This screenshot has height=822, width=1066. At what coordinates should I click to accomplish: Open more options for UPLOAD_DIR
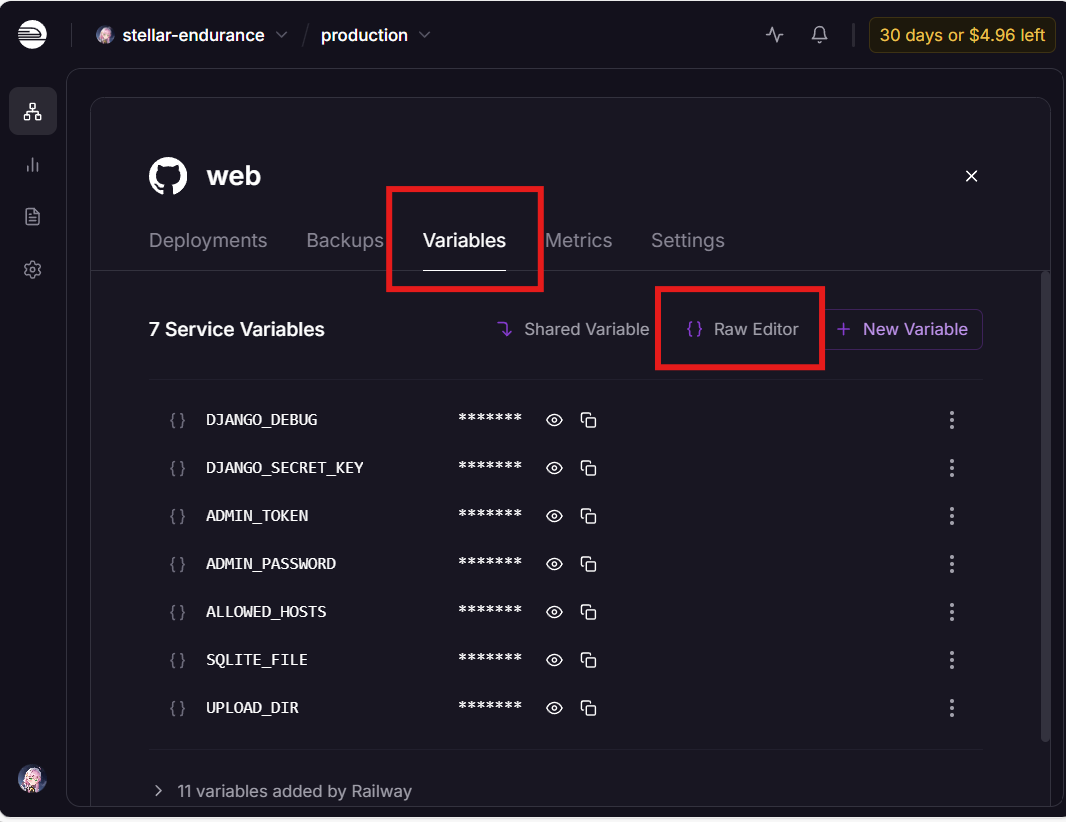[952, 708]
